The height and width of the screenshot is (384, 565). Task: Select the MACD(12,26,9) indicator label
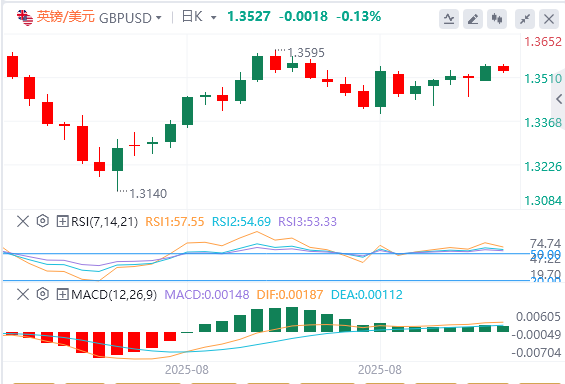pyautogui.click(x=114, y=295)
